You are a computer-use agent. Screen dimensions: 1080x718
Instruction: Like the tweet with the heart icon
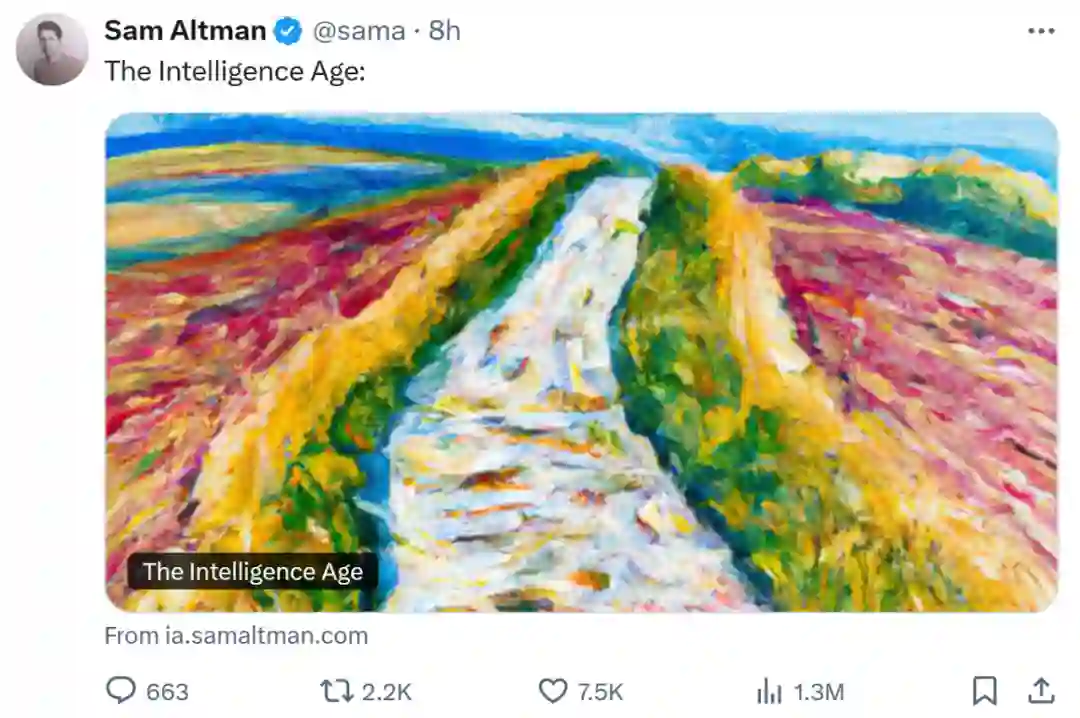[x=552, y=691]
